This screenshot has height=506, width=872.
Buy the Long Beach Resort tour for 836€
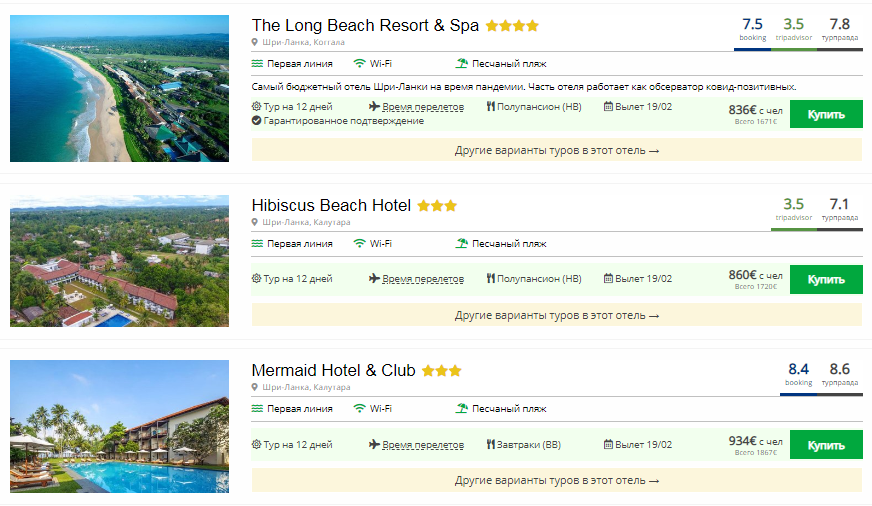click(825, 114)
